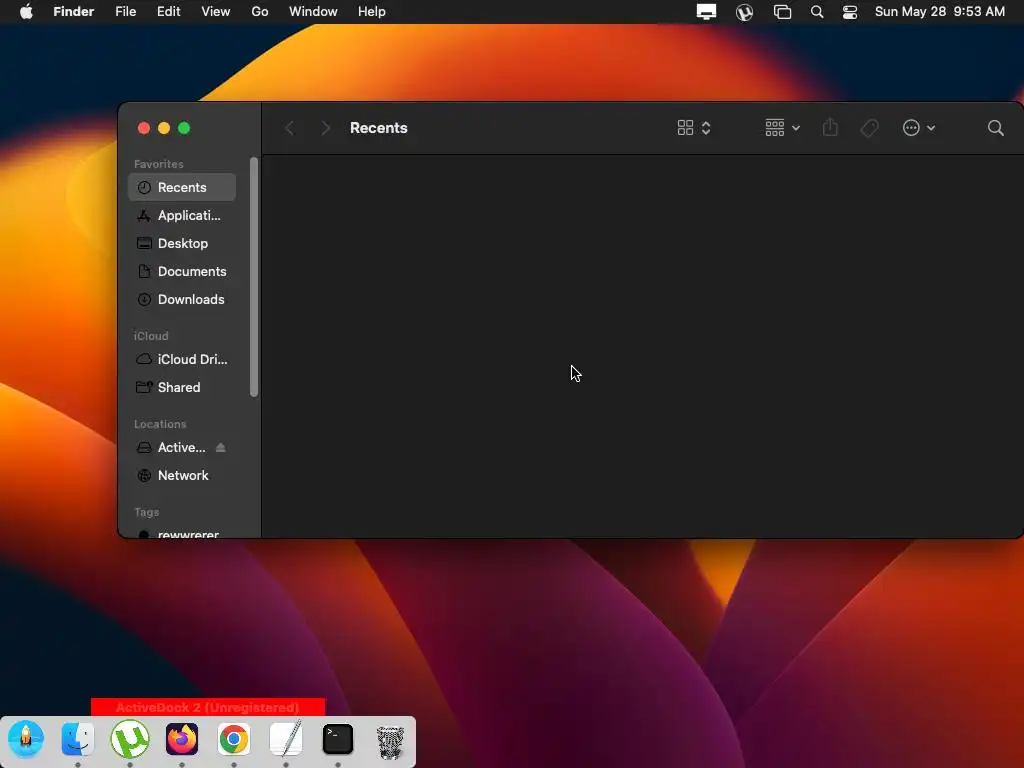Click the Edit Tags toolbar icon

(869, 128)
